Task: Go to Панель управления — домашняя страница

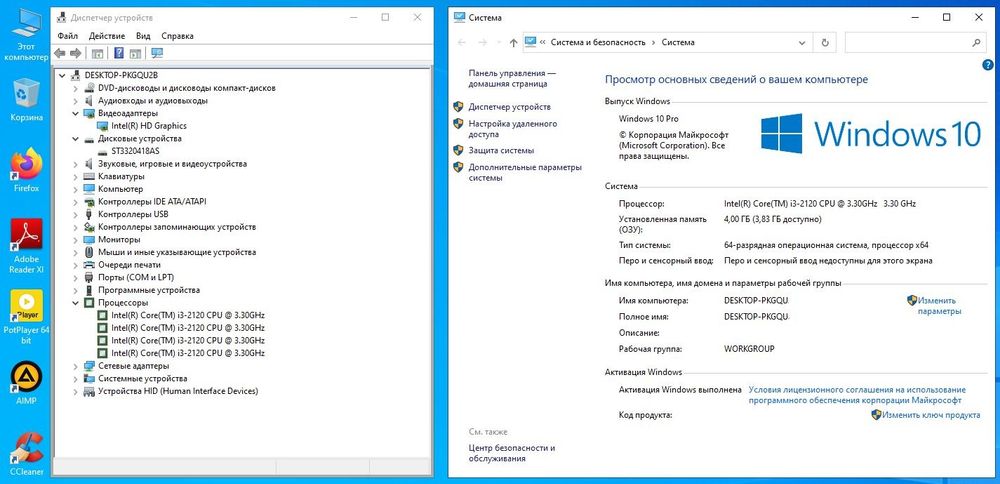Action: (512, 78)
